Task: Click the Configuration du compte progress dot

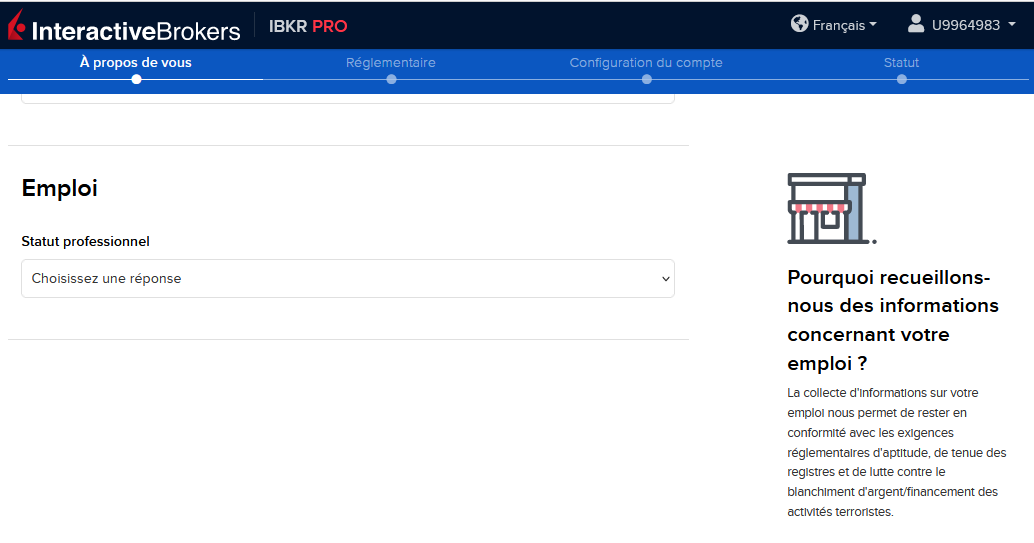Action: pos(647,79)
